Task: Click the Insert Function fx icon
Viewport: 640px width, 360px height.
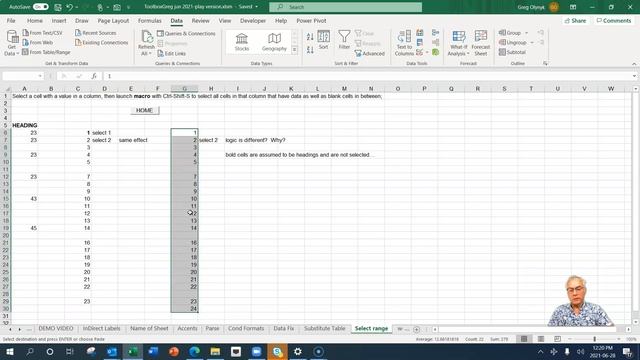Action: click(x=94, y=76)
